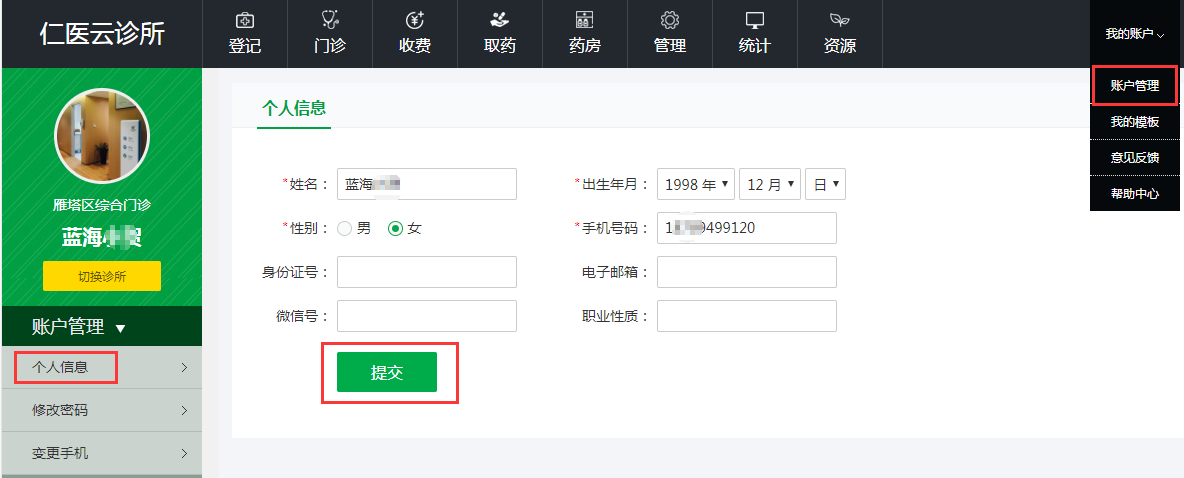The height and width of the screenshot is (478, 1184).
Task: Select the 男 gender radio button
Action: pyautogui.click(x=345, y=228)
